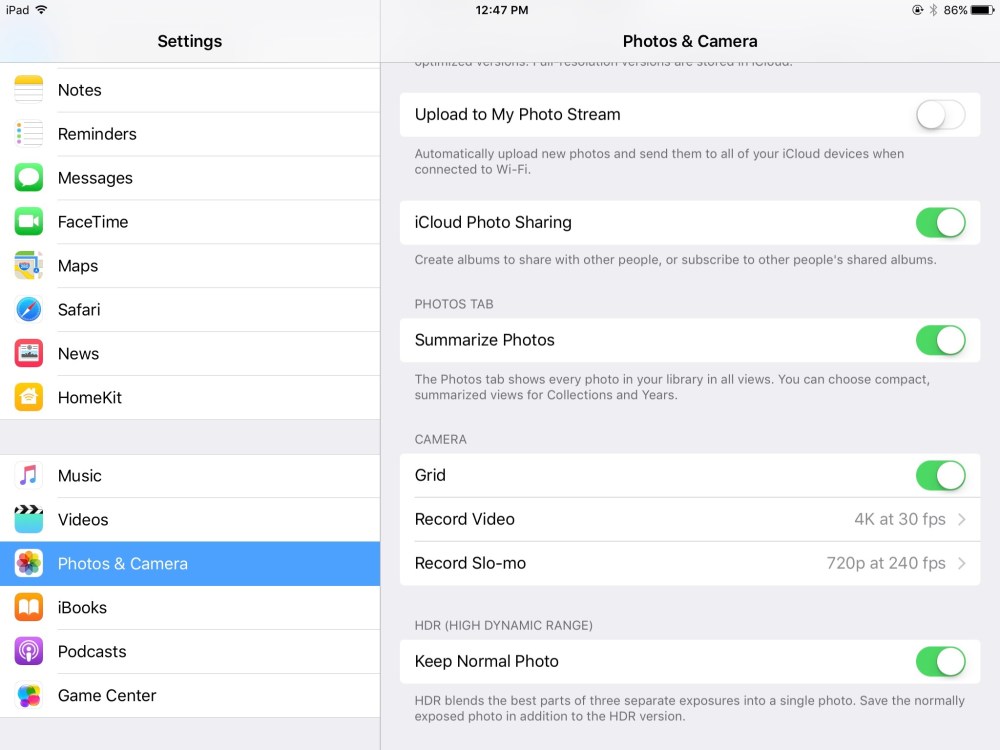Enable Upload to My Photo Stream
1000x750 pixels.
coord(940,115)
